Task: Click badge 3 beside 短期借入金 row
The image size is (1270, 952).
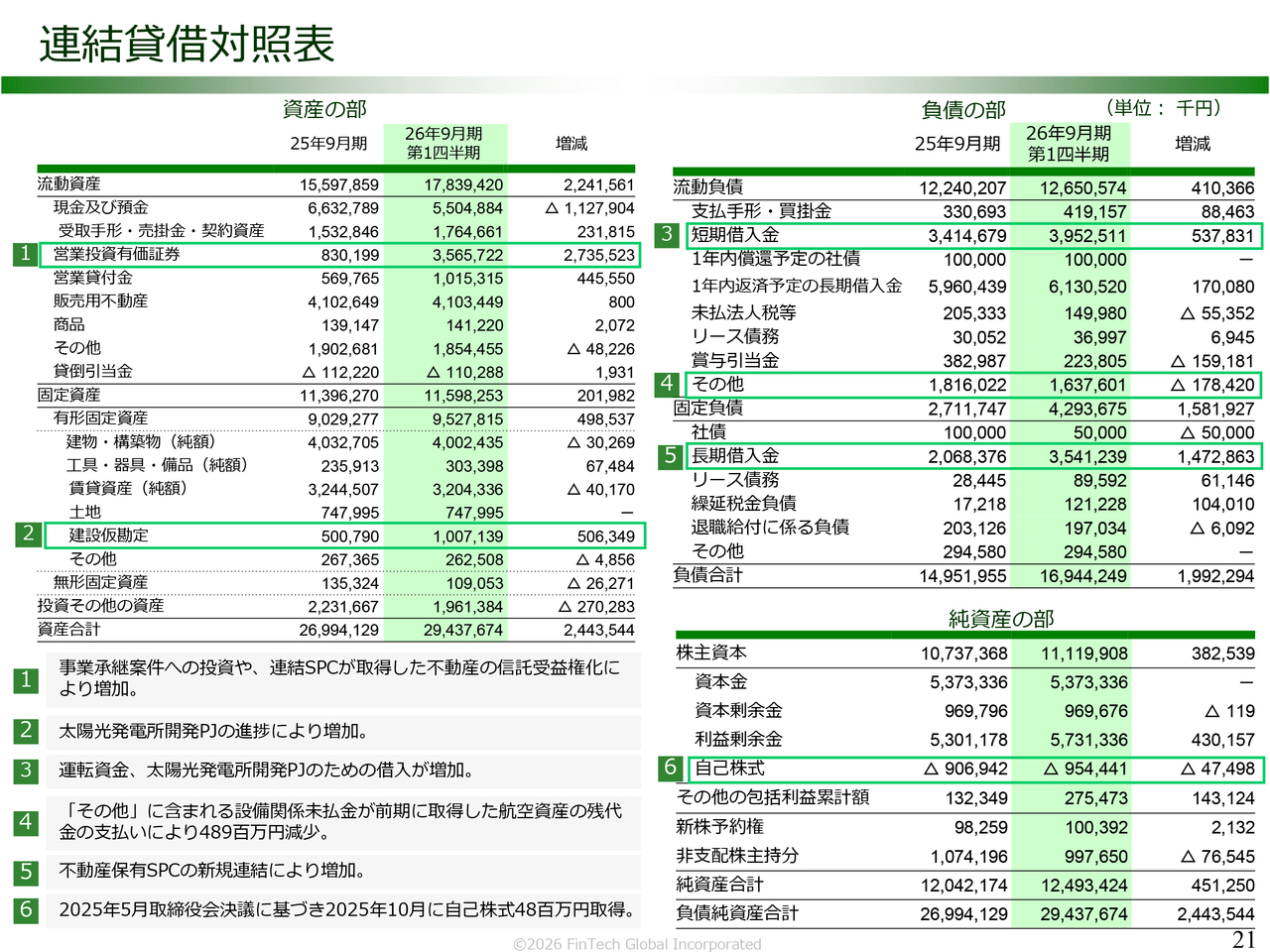Action: [x=667, y=234]
